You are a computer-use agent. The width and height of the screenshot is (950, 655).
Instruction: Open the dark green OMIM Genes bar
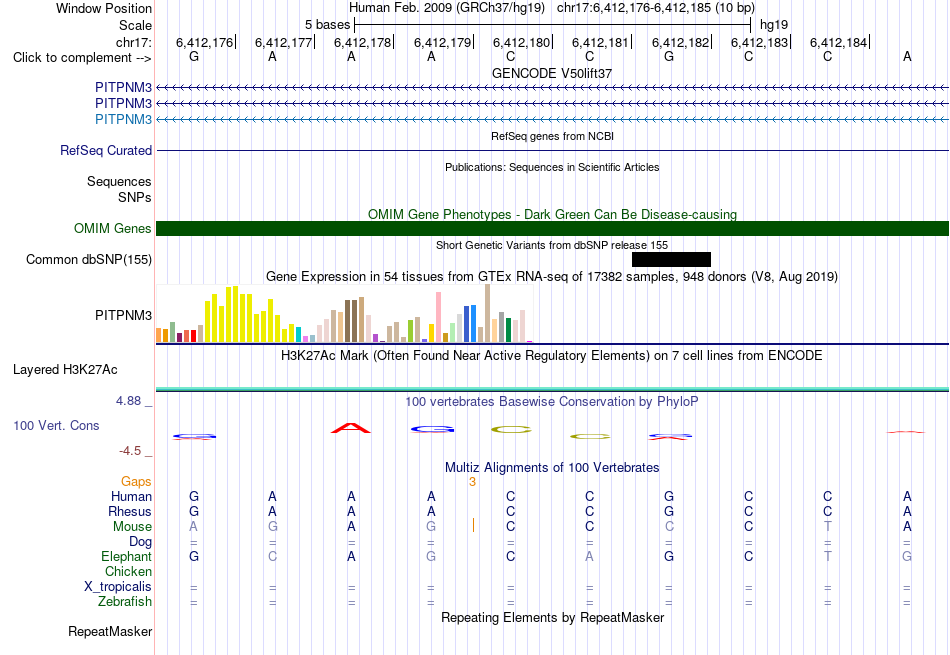pos(552,228)
